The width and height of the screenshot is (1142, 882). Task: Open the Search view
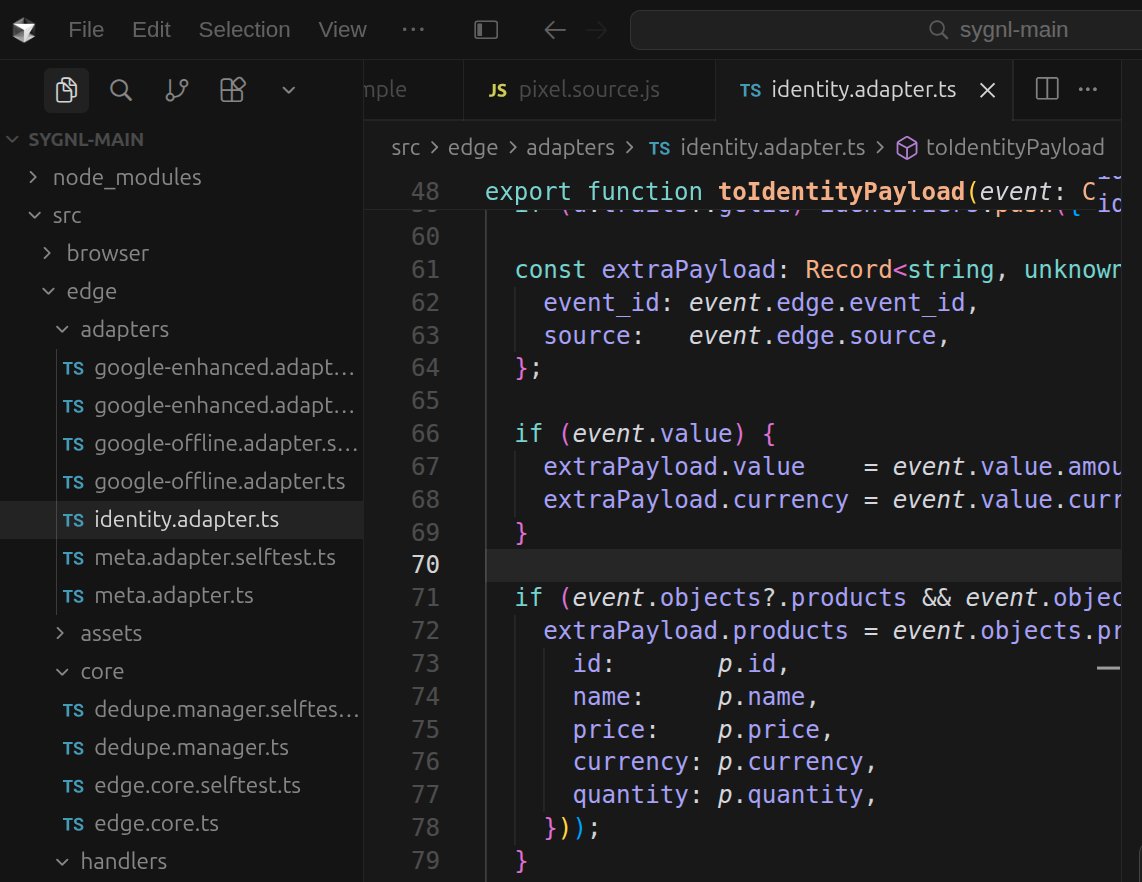pos(121,90)
